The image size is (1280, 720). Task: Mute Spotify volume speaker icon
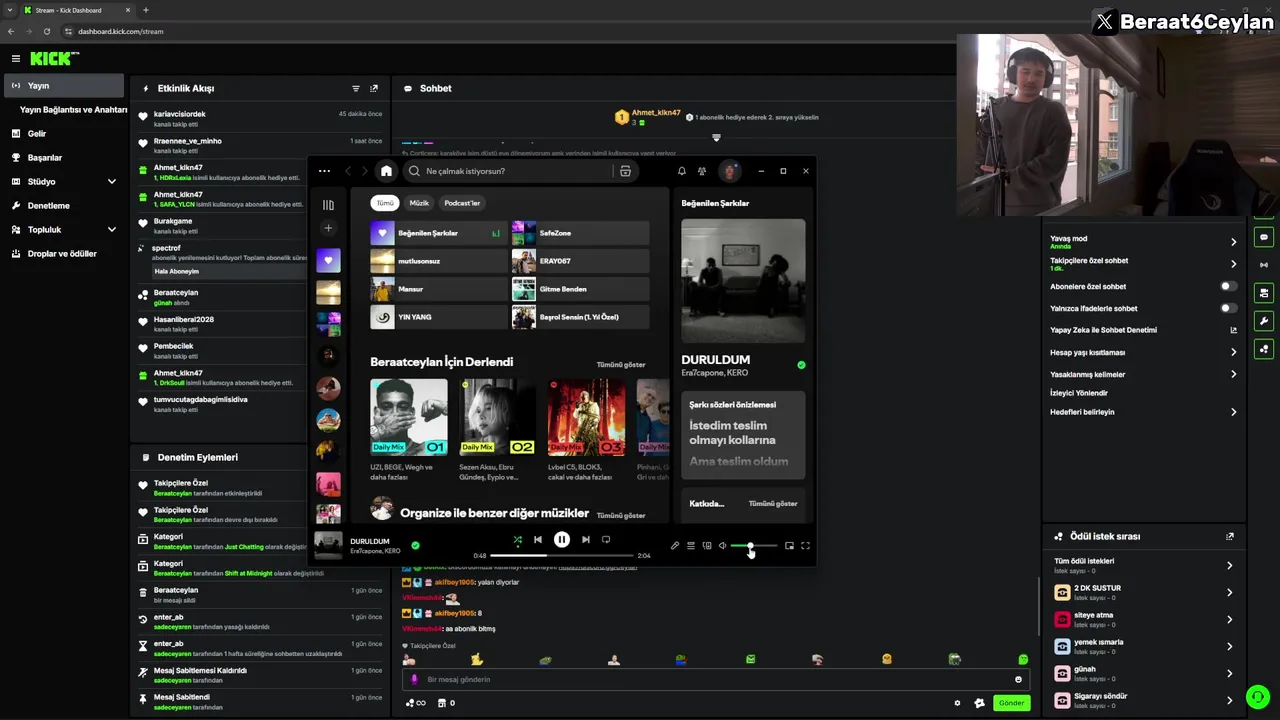(723, 546)
